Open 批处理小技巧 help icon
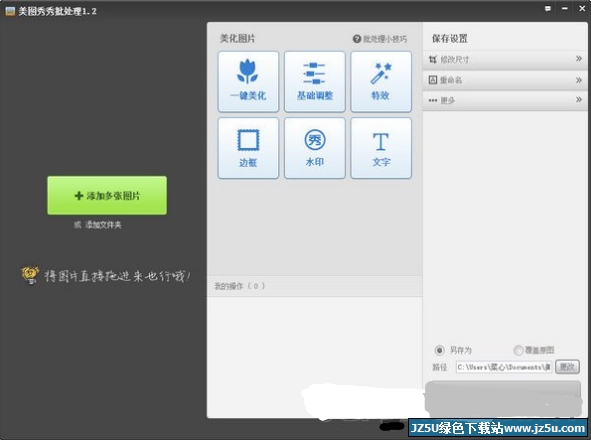 357,39
